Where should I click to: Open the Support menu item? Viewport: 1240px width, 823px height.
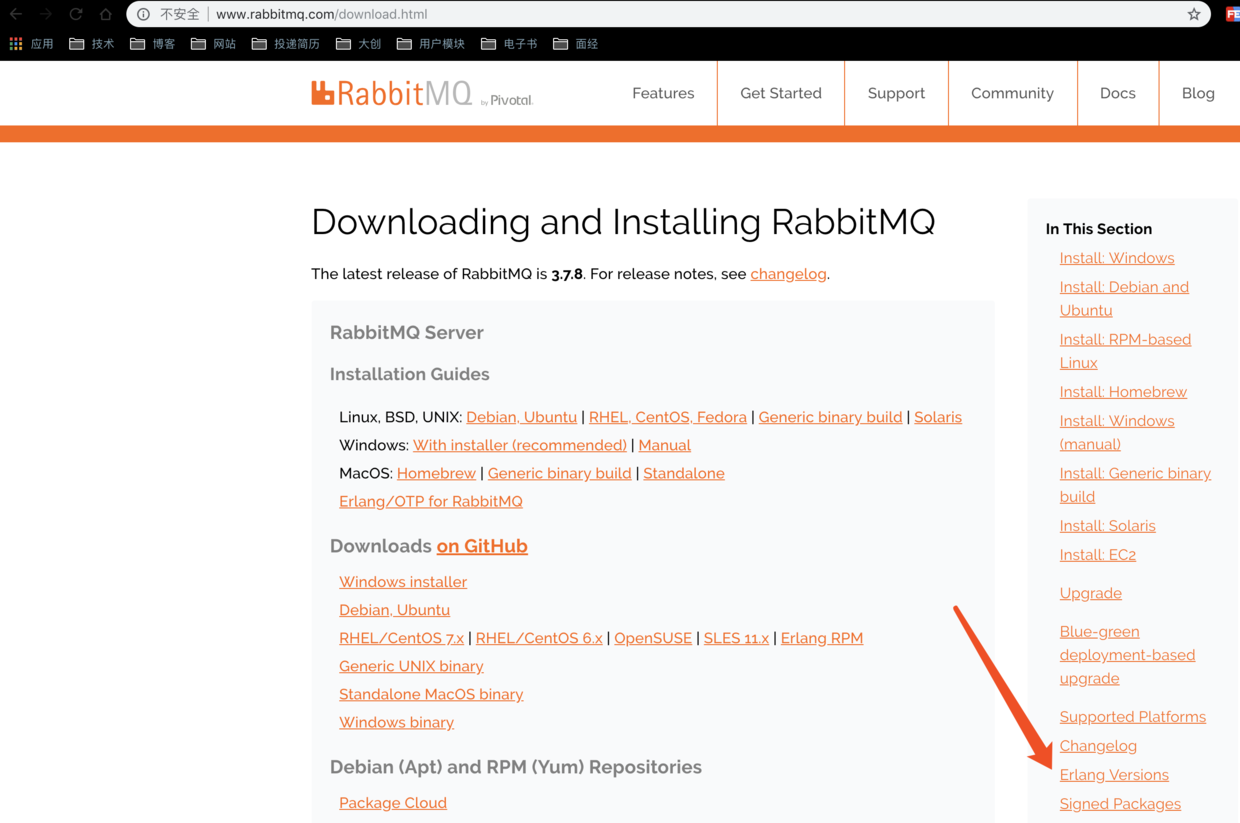pos(896,93)
